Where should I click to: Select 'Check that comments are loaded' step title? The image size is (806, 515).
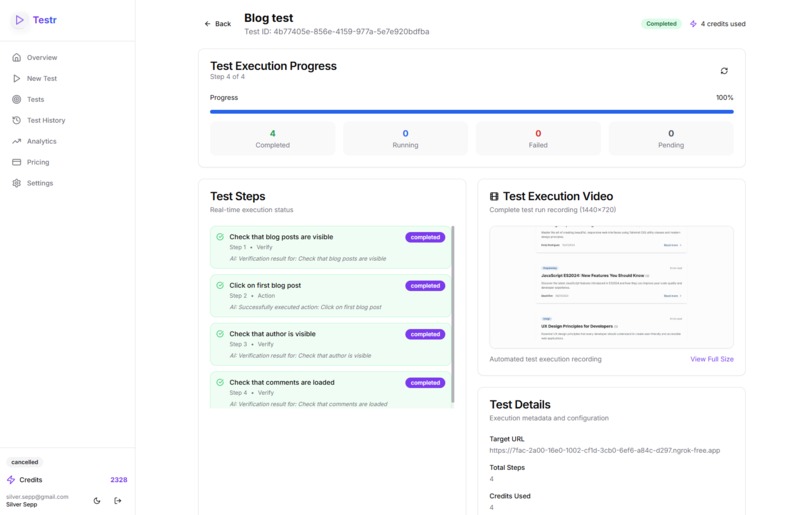(282, 382)
